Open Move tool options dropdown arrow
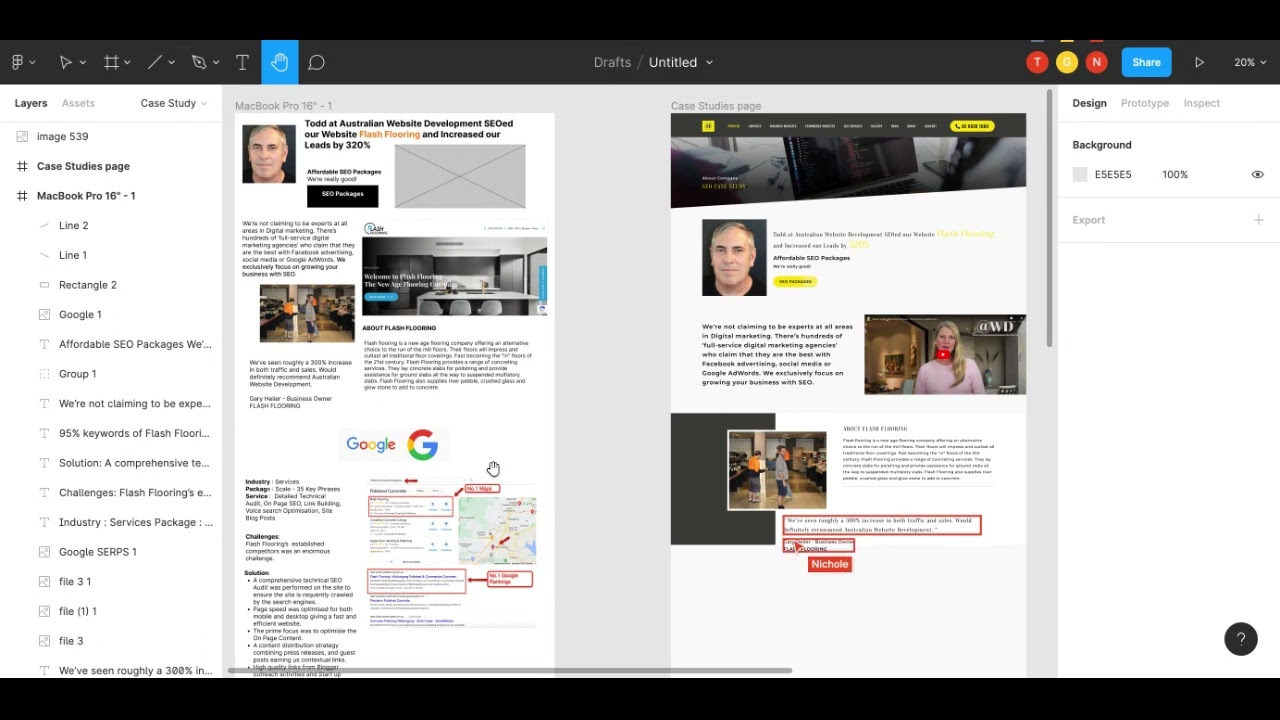Image resolution: width=1280 pixels, height=720 pixels. pyautogui.click(x=82, y=62)
